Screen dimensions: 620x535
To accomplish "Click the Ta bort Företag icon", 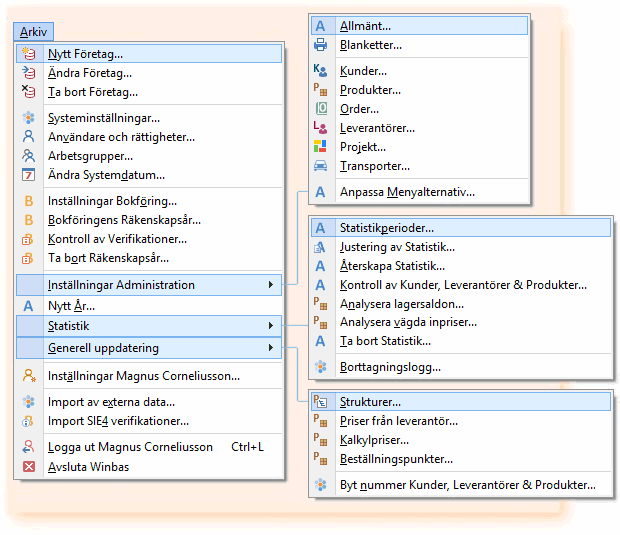I will pos(29,92).
